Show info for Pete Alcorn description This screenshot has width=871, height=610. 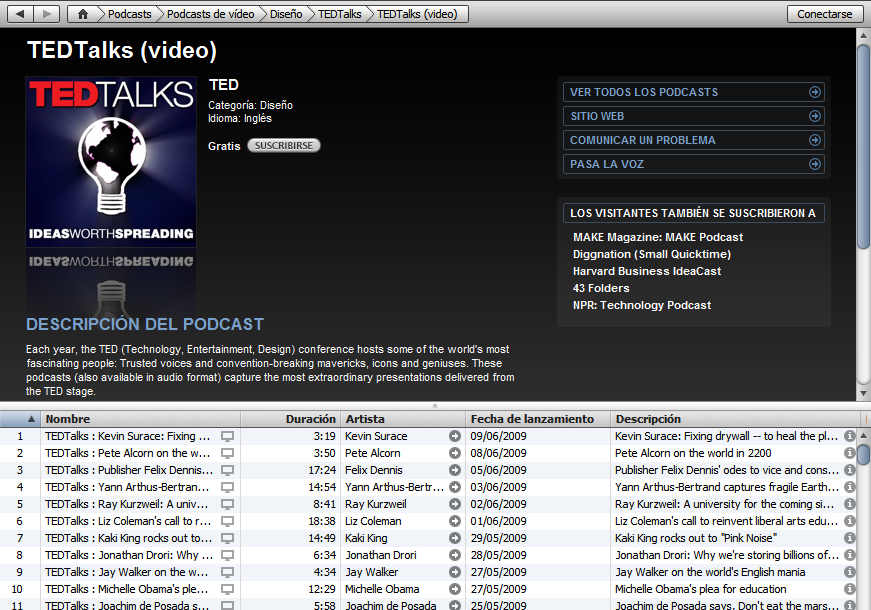[x=849, y=453]
